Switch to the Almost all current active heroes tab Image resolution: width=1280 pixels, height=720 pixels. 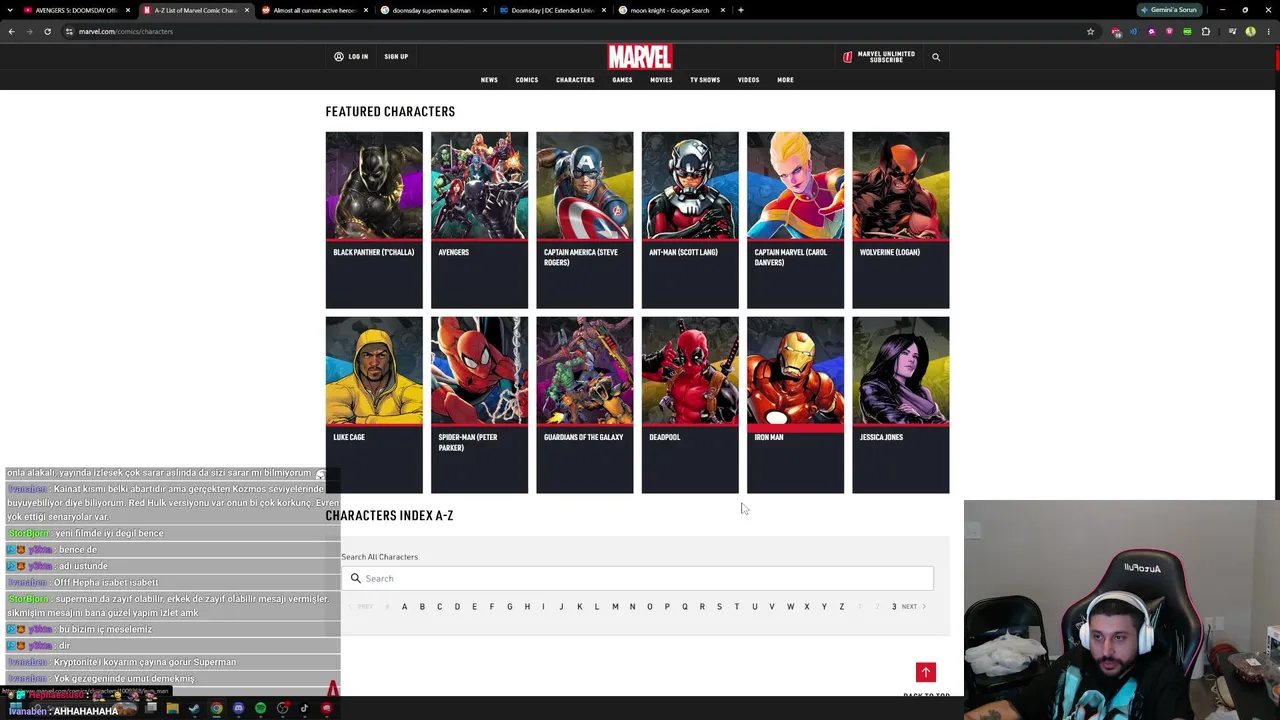313,10
